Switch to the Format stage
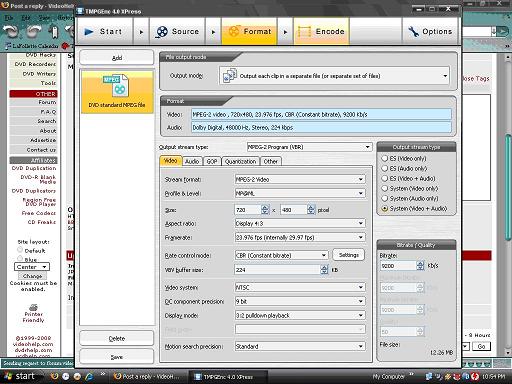The height and width of the screenshot is (384, 512). pyautogui.click(x=249, y=31)
